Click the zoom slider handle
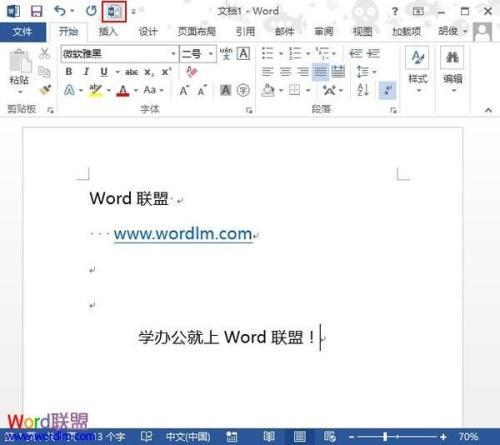The image size is (500, 445). tap(385, 436)
